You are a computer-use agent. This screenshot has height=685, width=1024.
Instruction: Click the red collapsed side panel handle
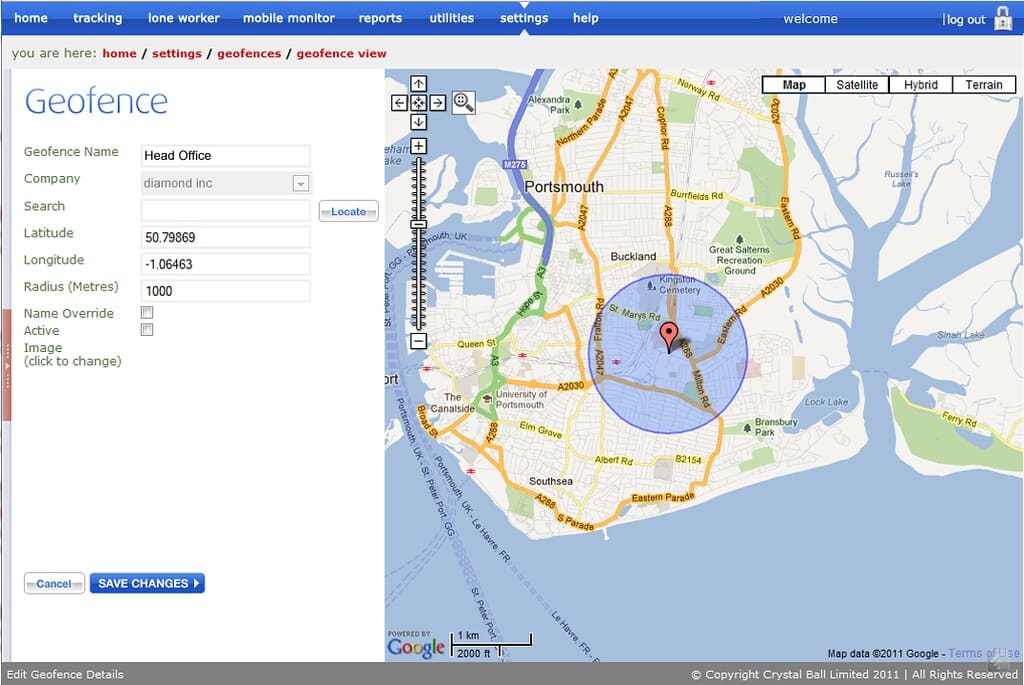tap(7, 366)
